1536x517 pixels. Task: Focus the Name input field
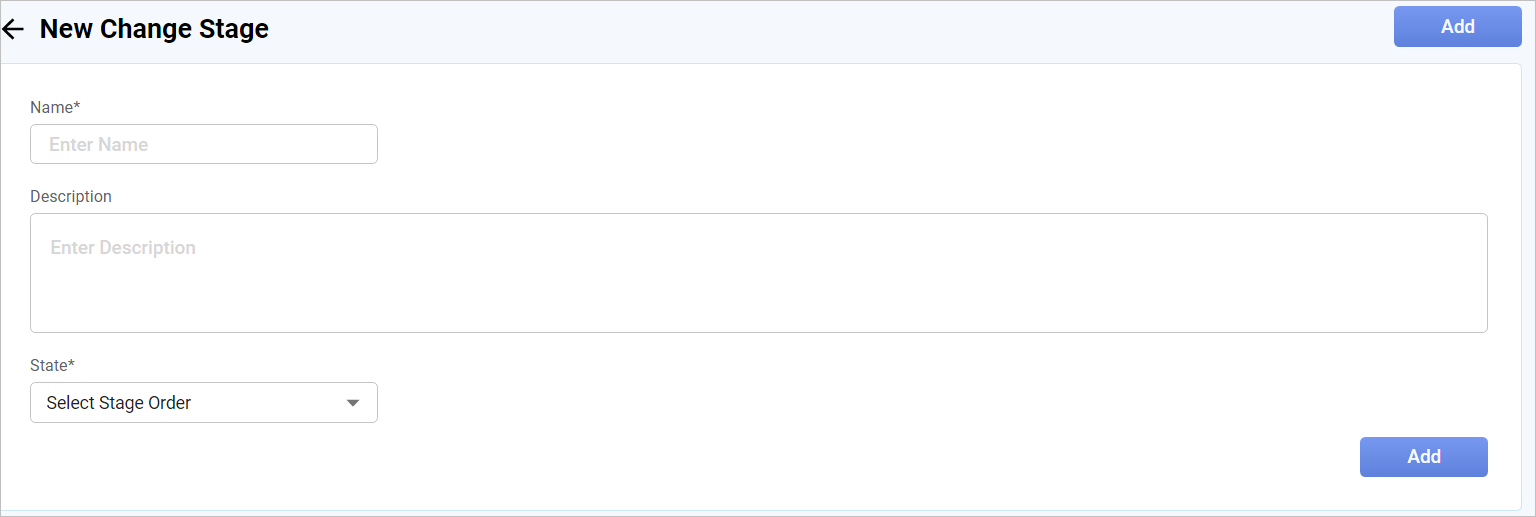pos(204,144)
